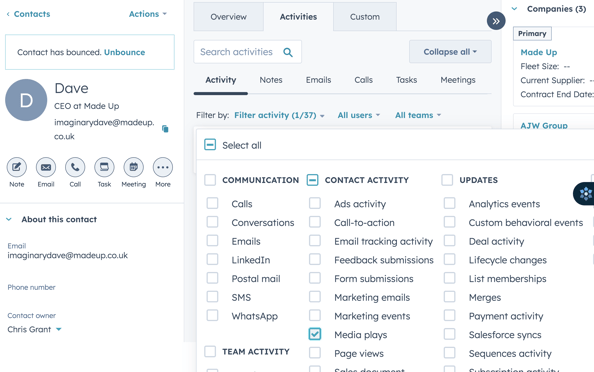Image resolution: width=594 pixels, height=372 pixels.
Task: Toggle the TEAM ACTIVITY group checkbox
Action: [x=210, y=352]
